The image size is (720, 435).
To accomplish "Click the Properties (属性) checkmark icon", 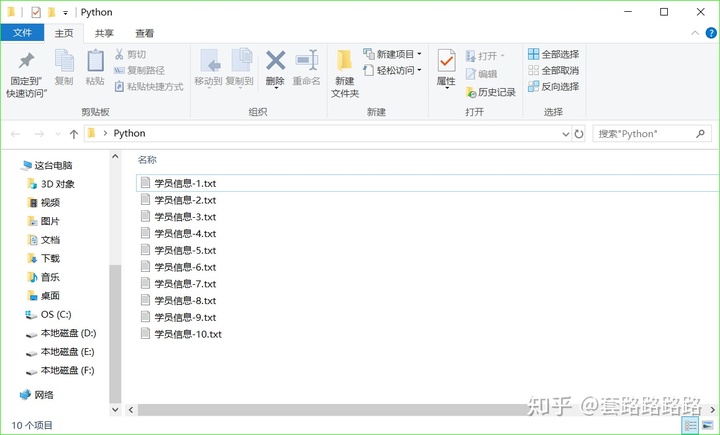I will point(446,61).
